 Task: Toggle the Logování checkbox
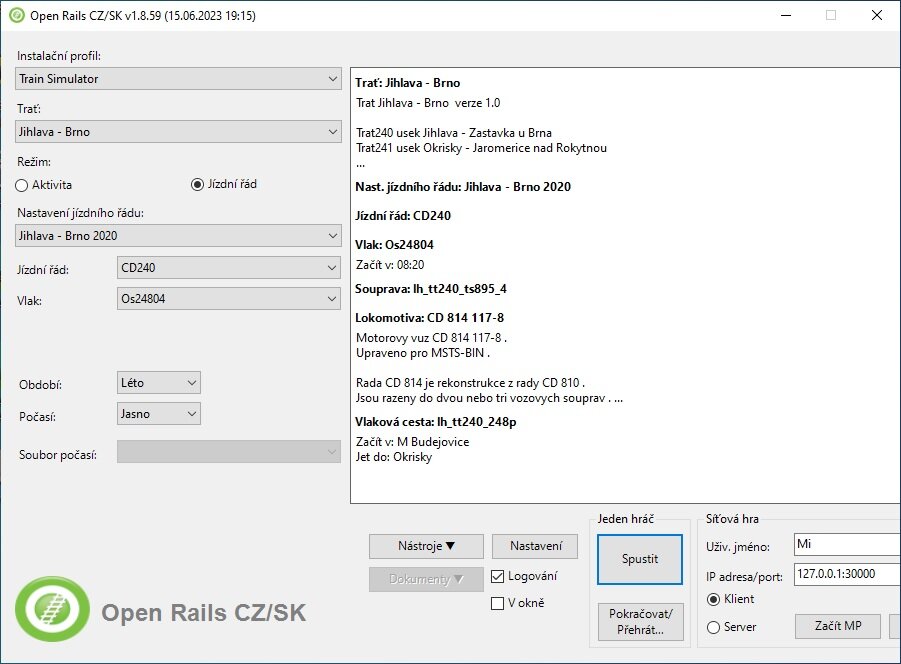pyautogui.click(x=499, y=577)
